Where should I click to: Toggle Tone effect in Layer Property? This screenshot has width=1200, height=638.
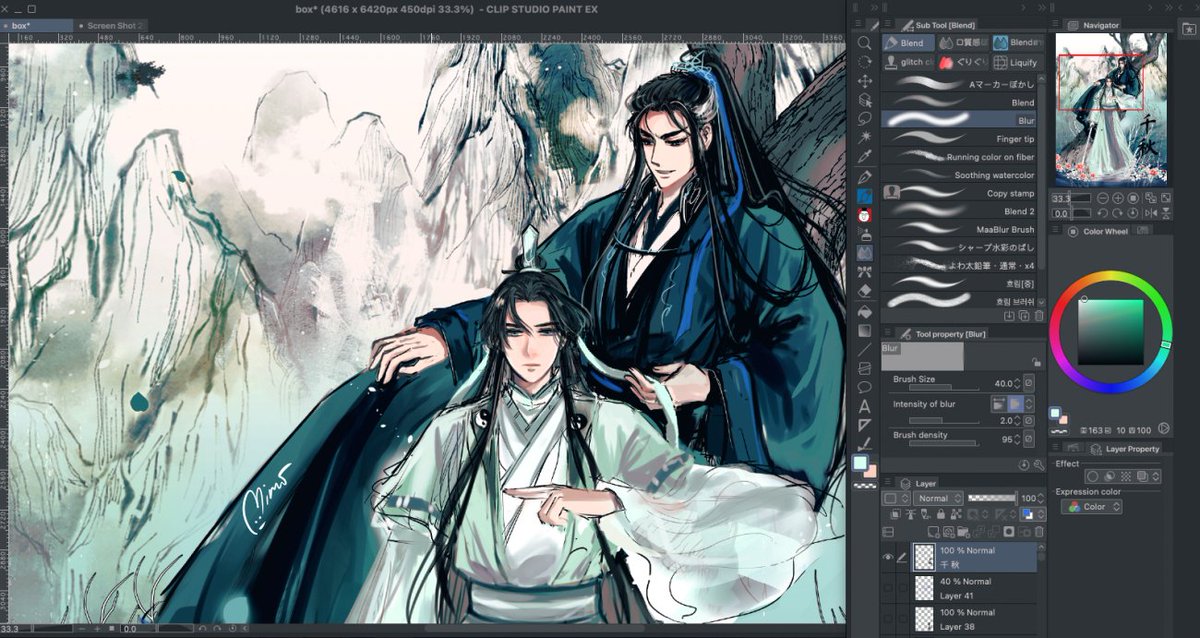tap(1126, 476)
